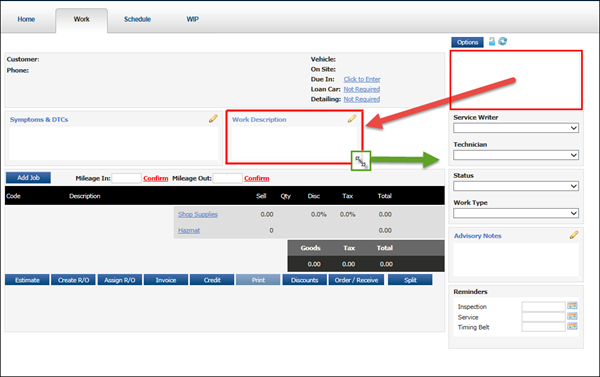Open the Technician dropdown
The height and width of the screenshot is (377, 600).
click(x=516, y=155)
